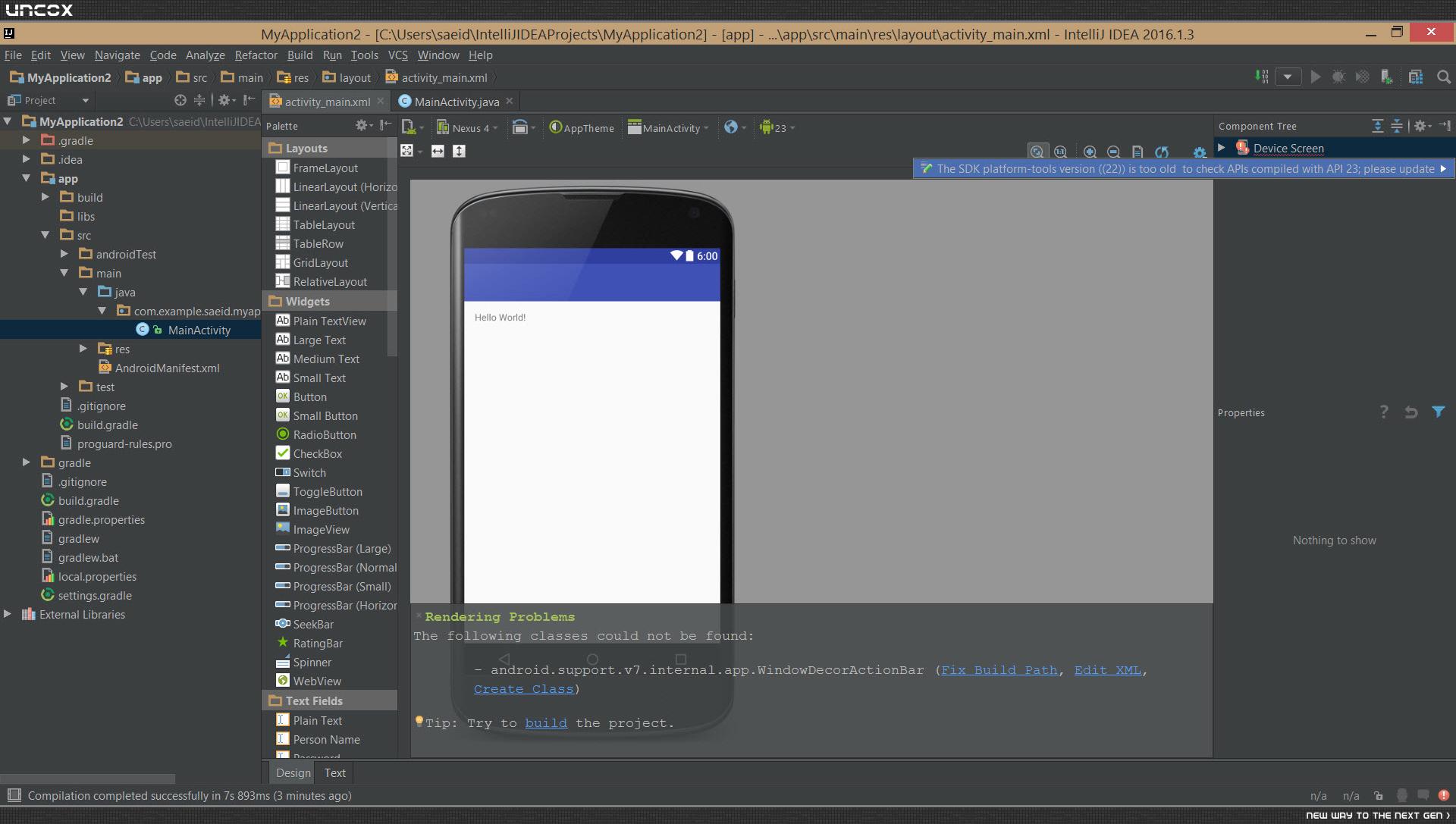Click the Debug bug icon

click(1338, 77)
